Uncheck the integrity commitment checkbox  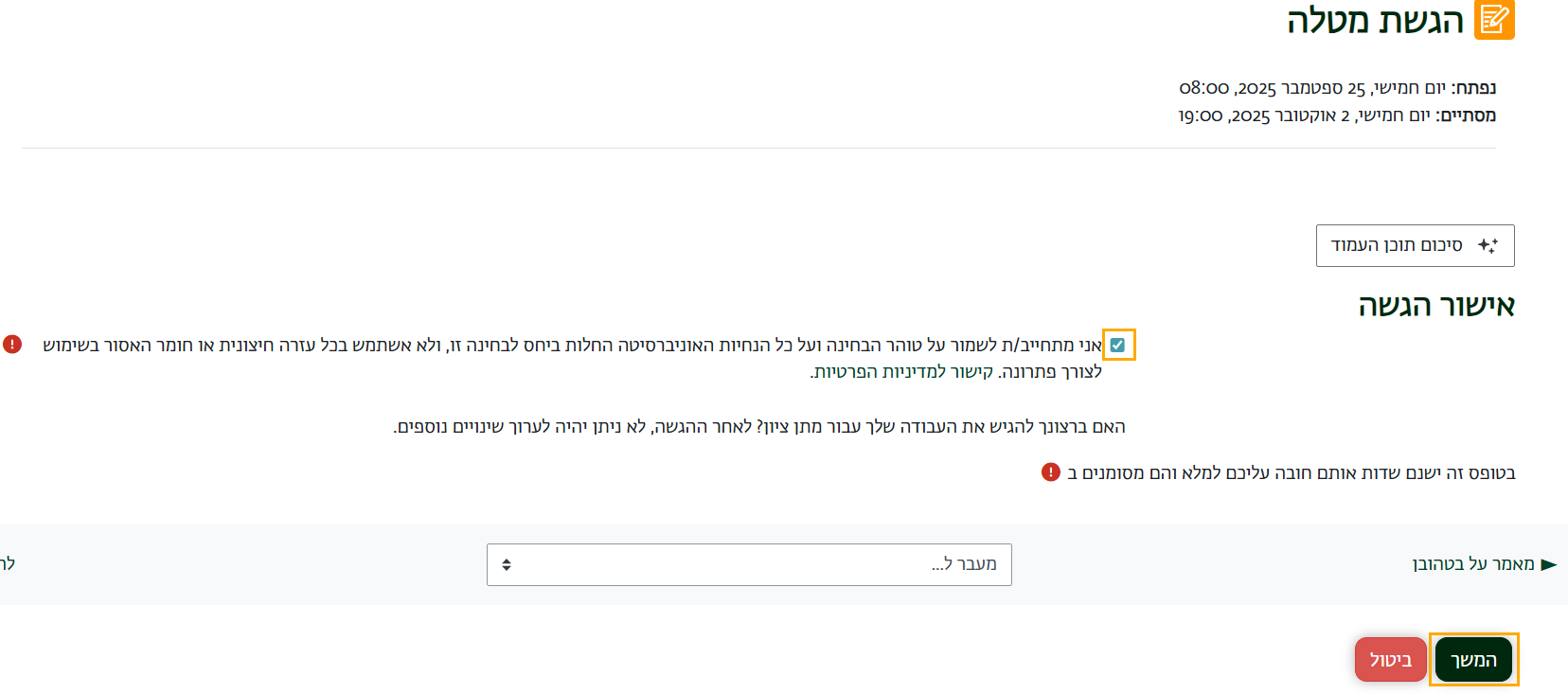tap(1117, 346)
